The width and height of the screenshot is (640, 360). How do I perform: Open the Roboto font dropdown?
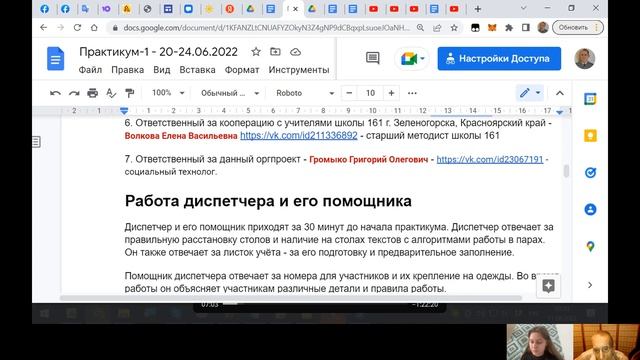click(x=305, y=93)
